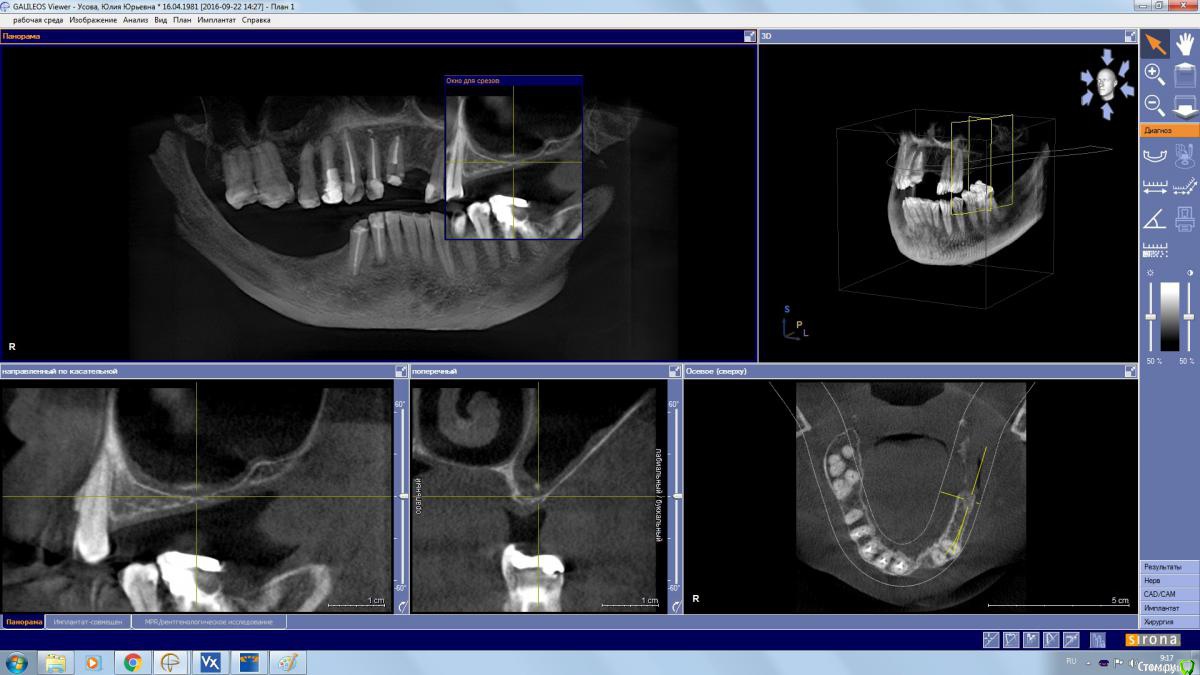The image size is (1200, 675).
Task: Maximize the Панорама view pane
Action: (x=750, y=36)
